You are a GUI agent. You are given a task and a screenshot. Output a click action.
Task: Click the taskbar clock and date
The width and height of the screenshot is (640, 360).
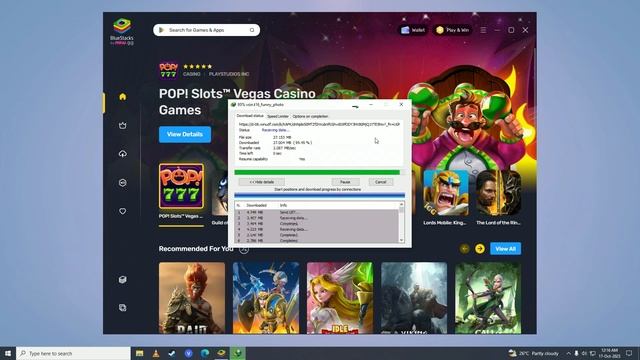609,353
